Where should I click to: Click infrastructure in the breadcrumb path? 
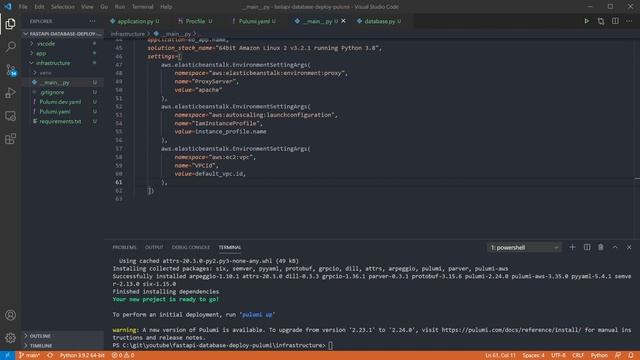pos(127,34)
